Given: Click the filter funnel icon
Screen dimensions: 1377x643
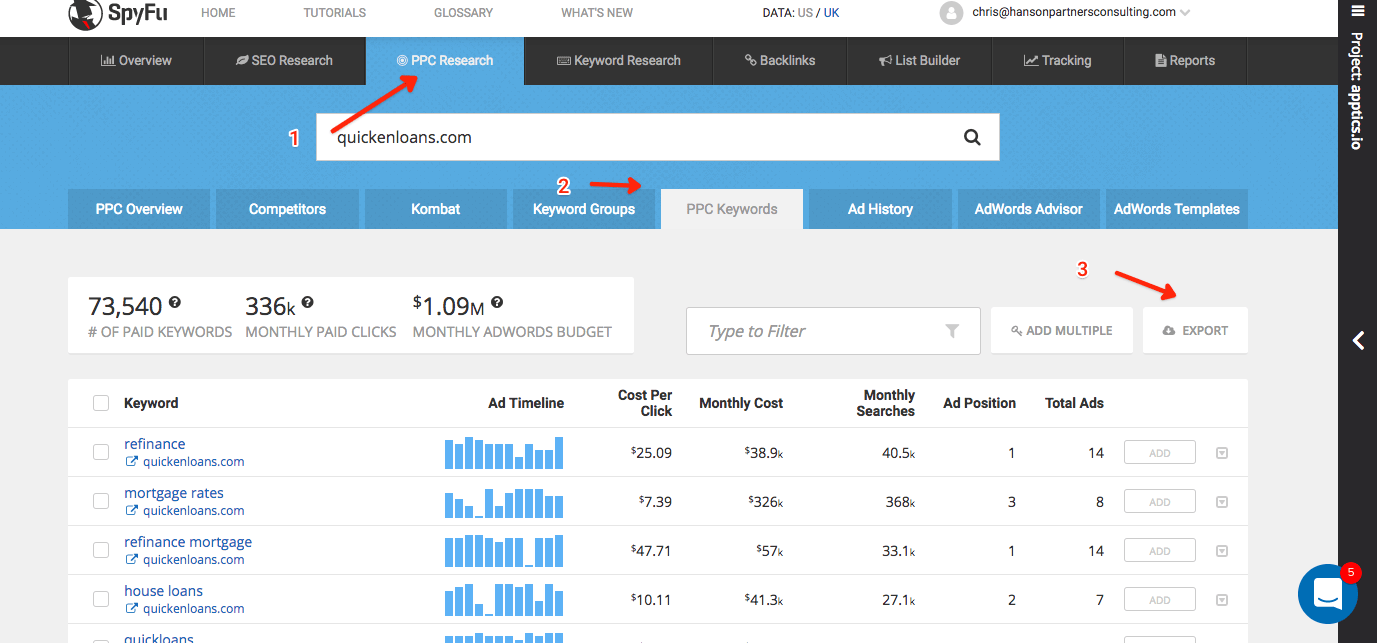Looking at the screenshot, I should coord(952,331).
